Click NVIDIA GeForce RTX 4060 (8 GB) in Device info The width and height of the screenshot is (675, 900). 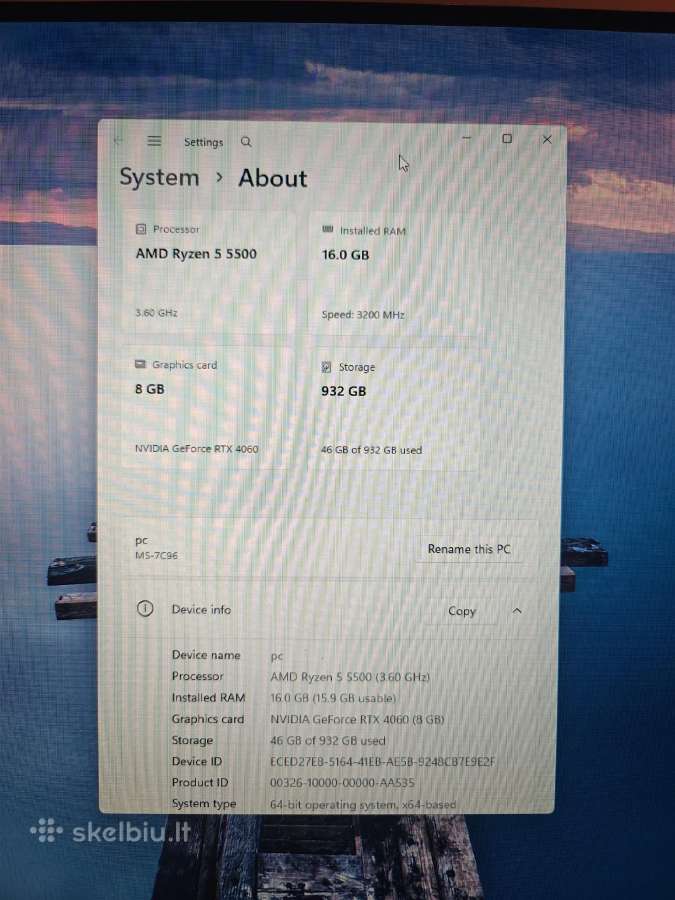pyautogui.click(x=357, y=719)
